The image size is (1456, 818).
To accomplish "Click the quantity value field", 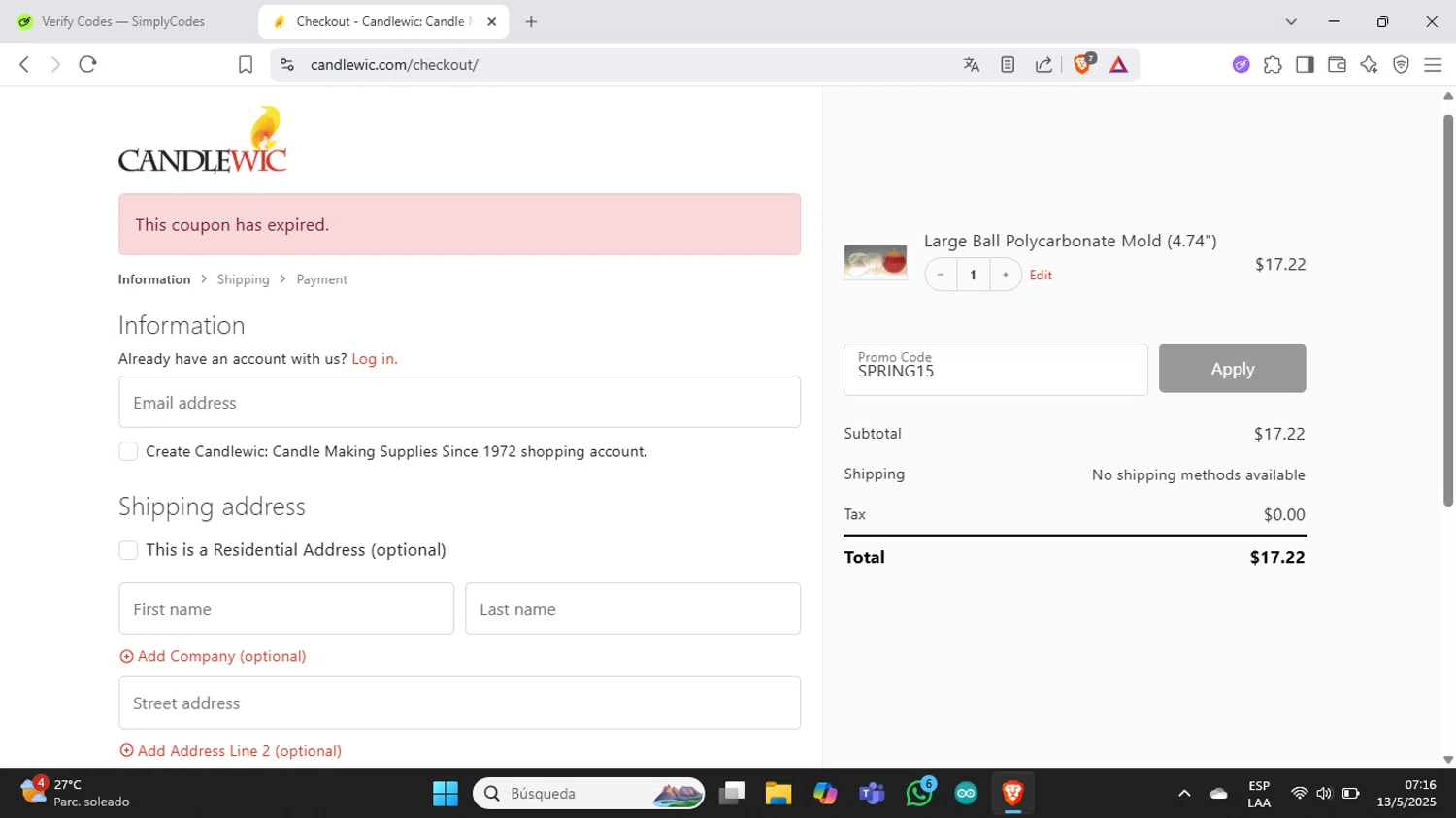I will click(x=973, y=275).
